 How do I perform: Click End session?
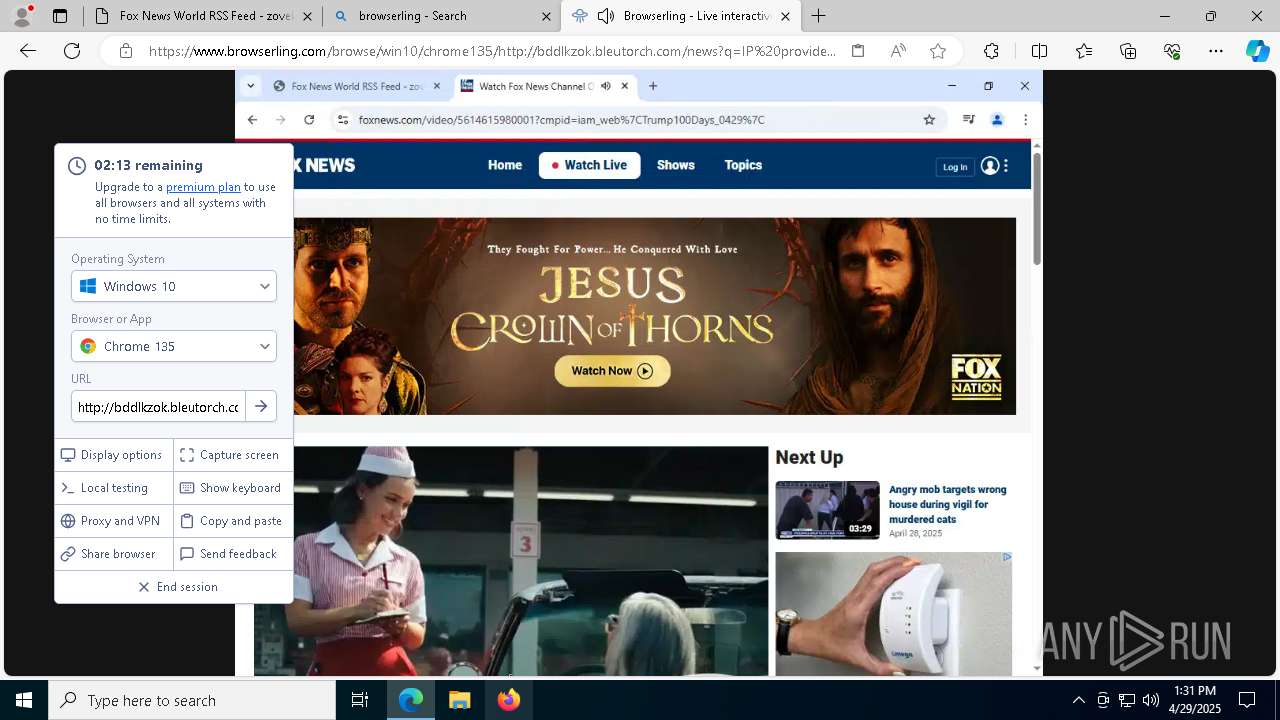[x=178, y=587]
